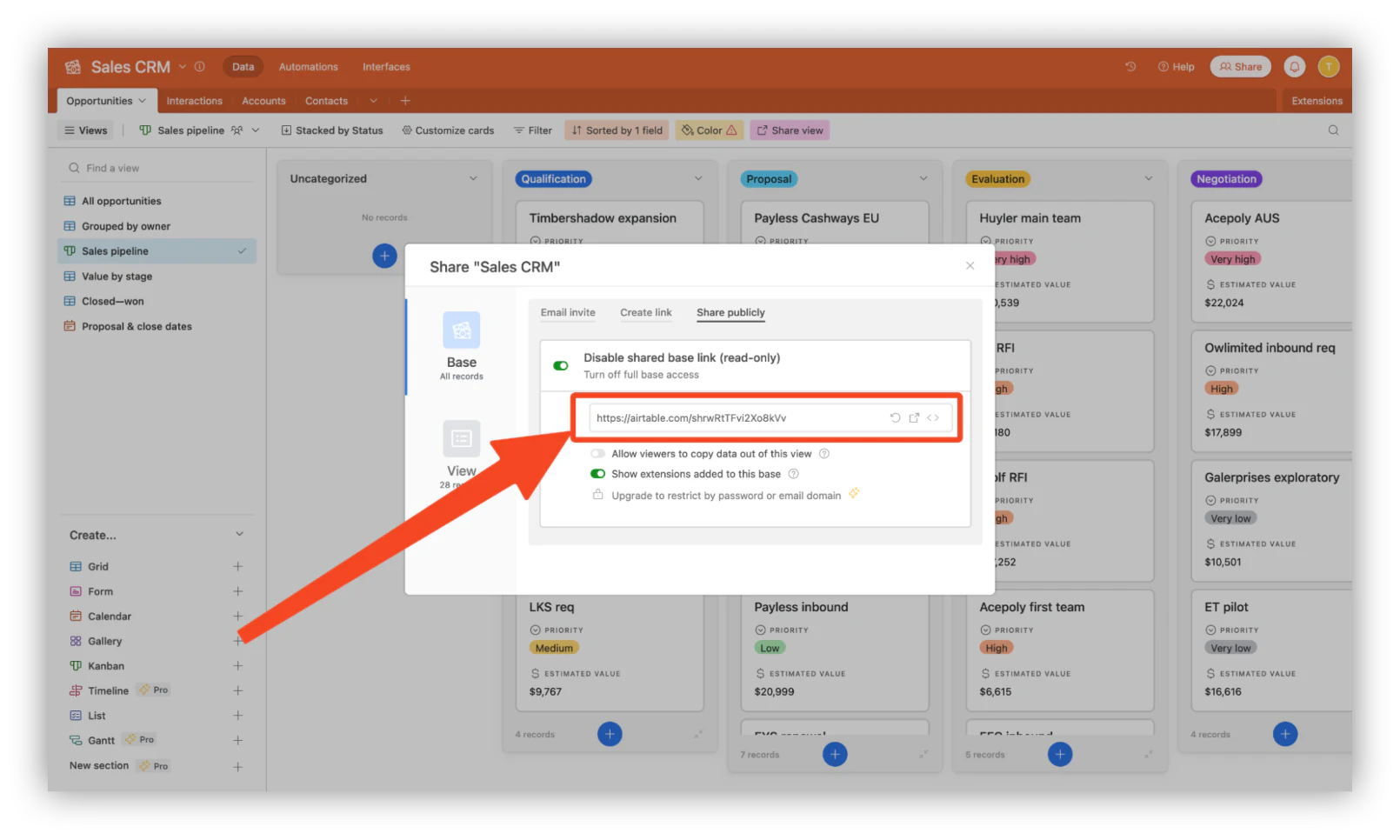This screenshot has height=840, width=1400.
Task: Click help icon beside copy data option
Action: (x=824, y=454)
